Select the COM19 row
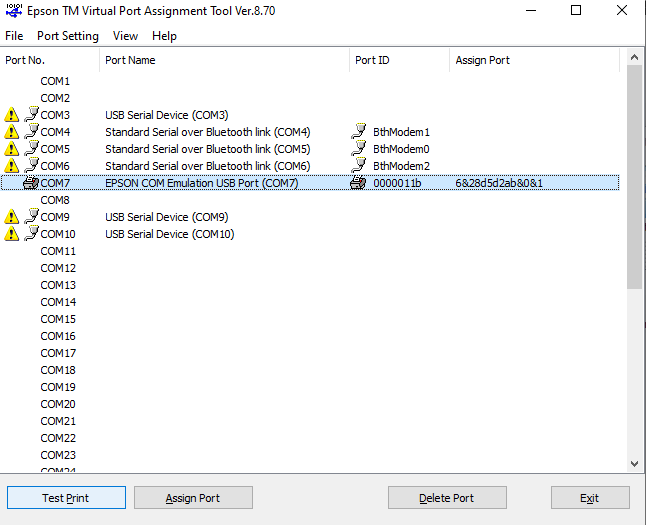646x525 pixels. tap(310, 387)
